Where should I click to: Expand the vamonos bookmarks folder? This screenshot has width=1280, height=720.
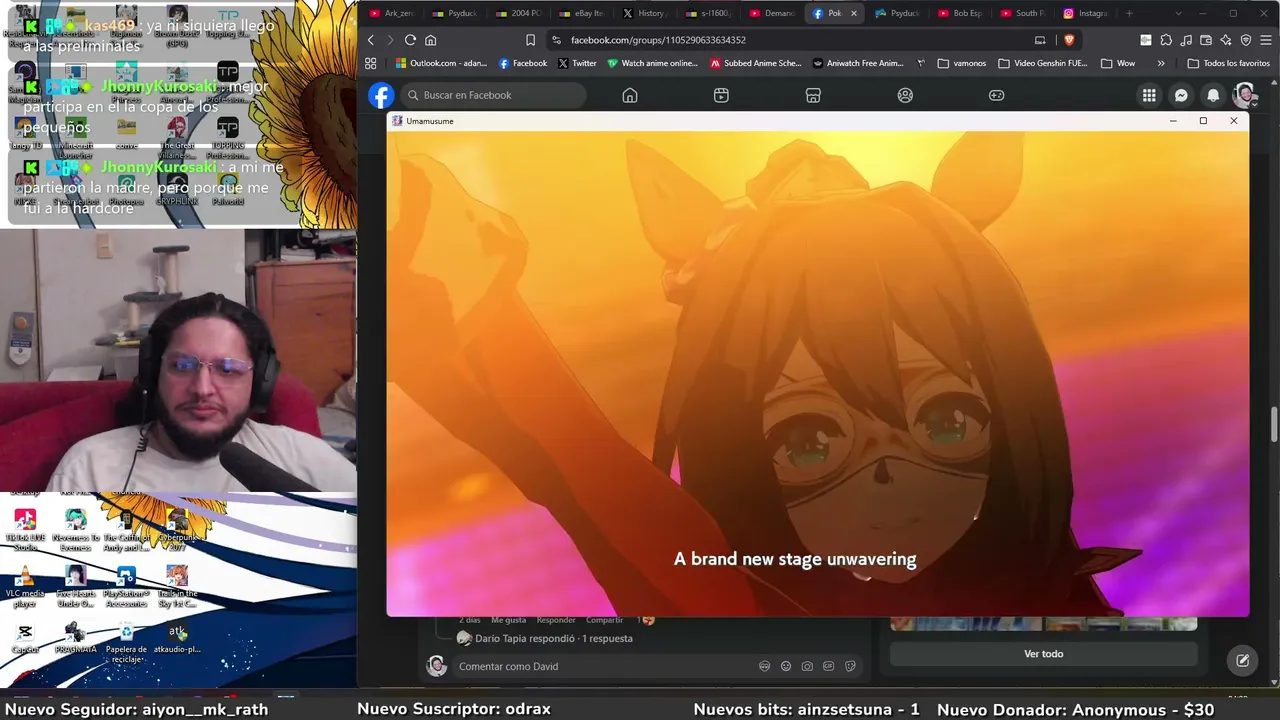[x=962, y=63]
